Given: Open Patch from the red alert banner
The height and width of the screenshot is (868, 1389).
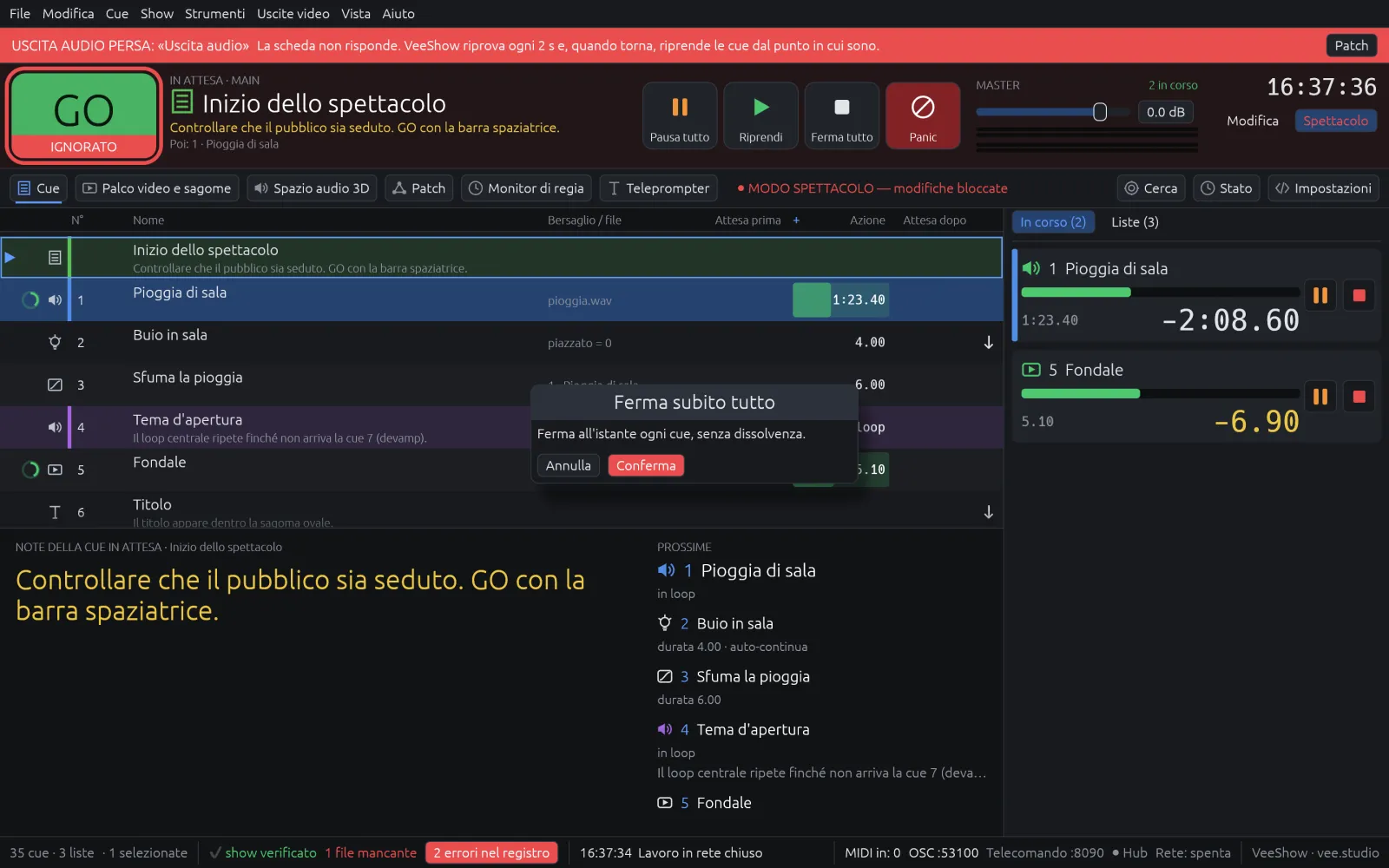Looking at the screenshot, I should (x=1351, y=45).
